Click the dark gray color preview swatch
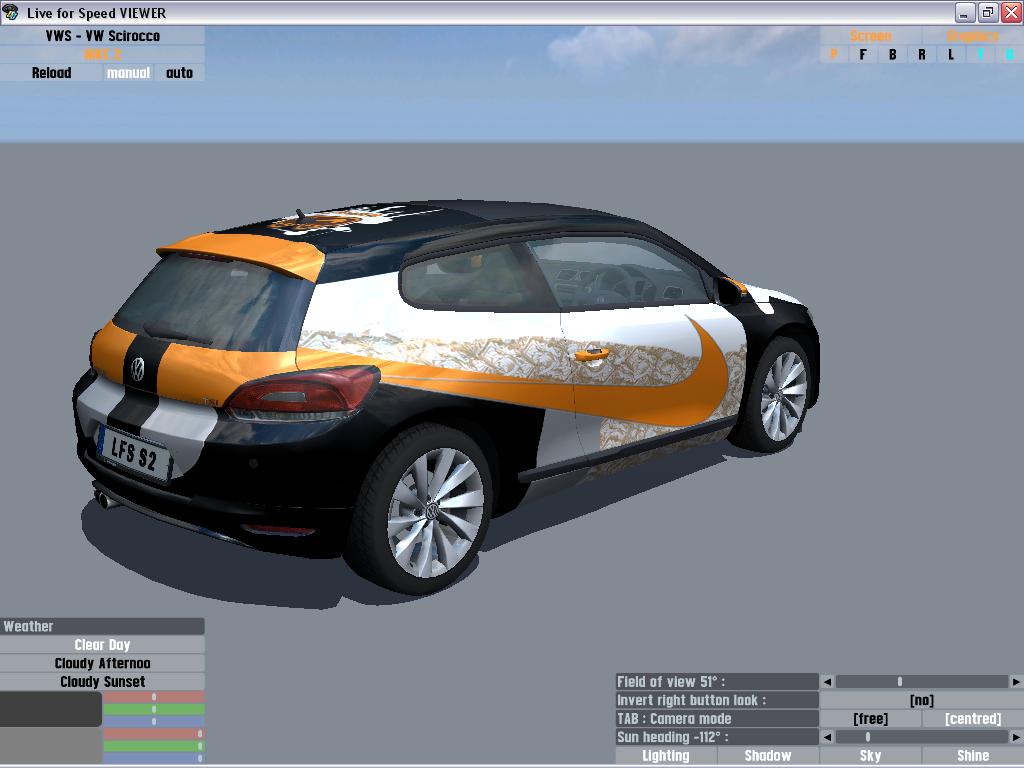 point(51,709)
